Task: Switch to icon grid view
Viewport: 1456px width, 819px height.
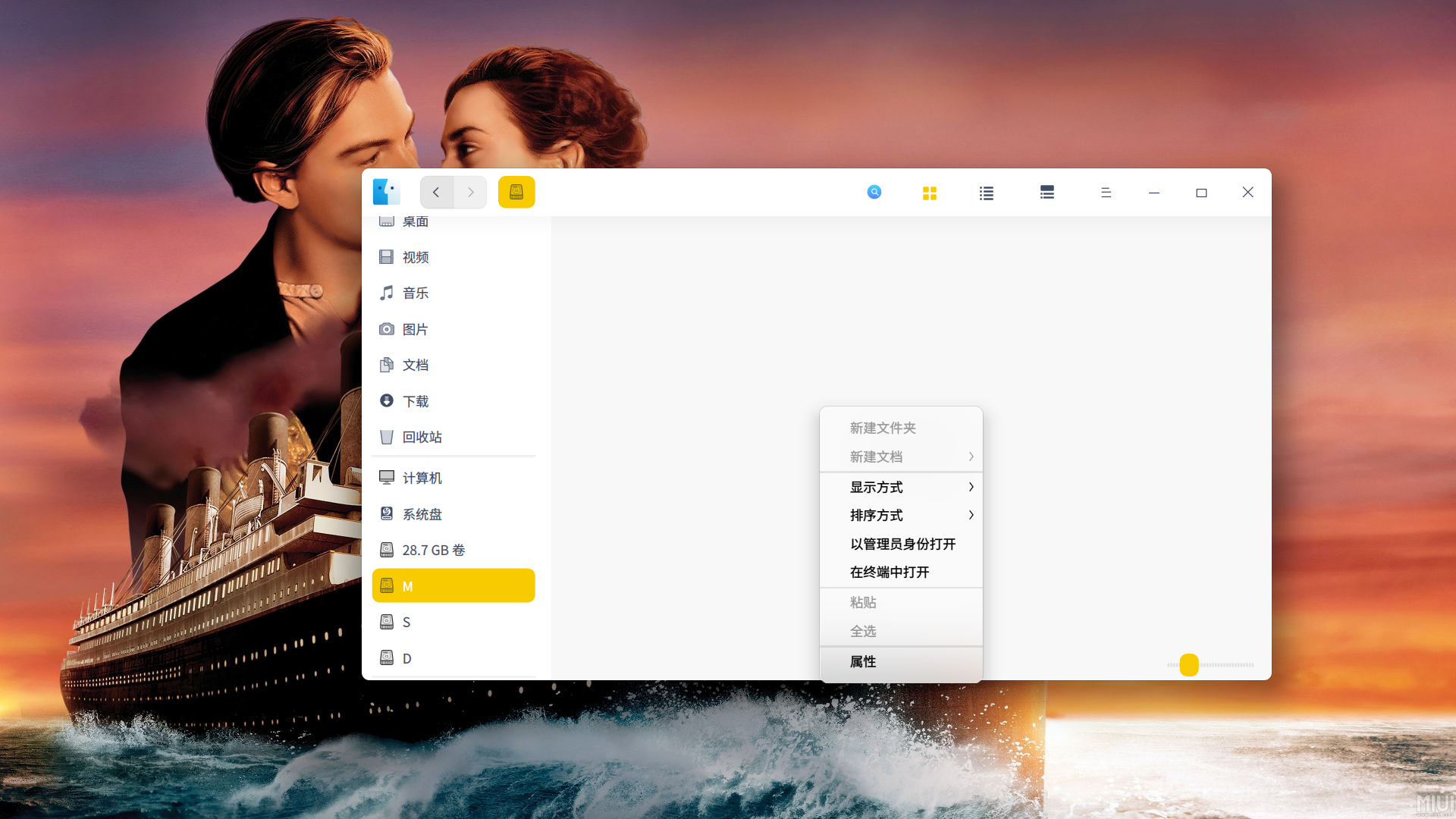Action: coord(930,193)
